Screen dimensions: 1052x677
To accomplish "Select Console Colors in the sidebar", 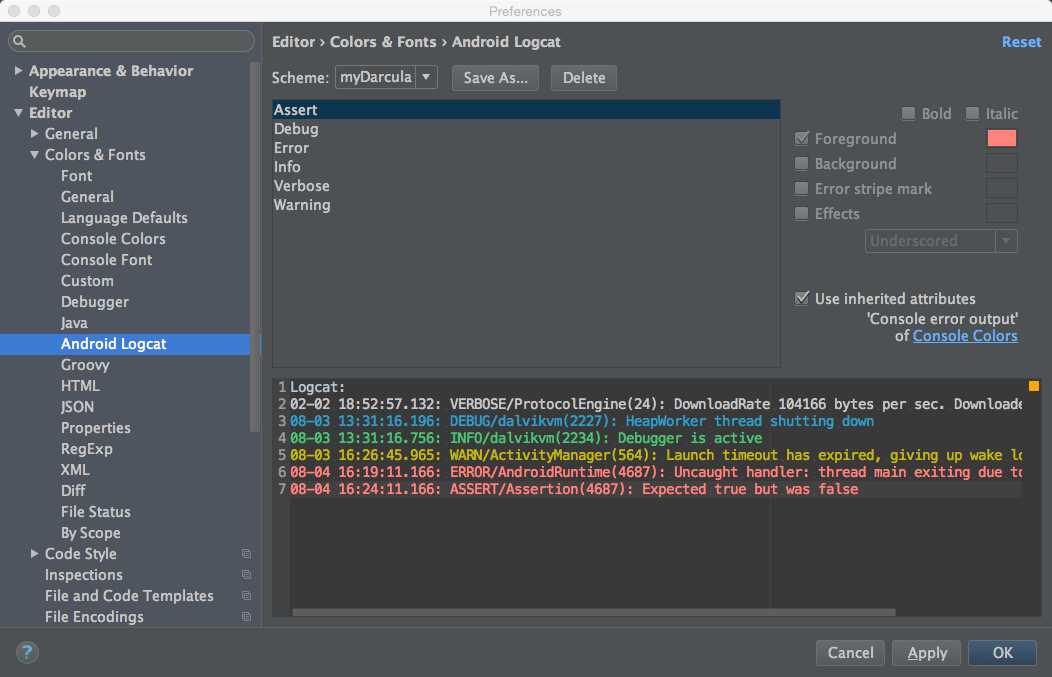I will pos(113,239).
